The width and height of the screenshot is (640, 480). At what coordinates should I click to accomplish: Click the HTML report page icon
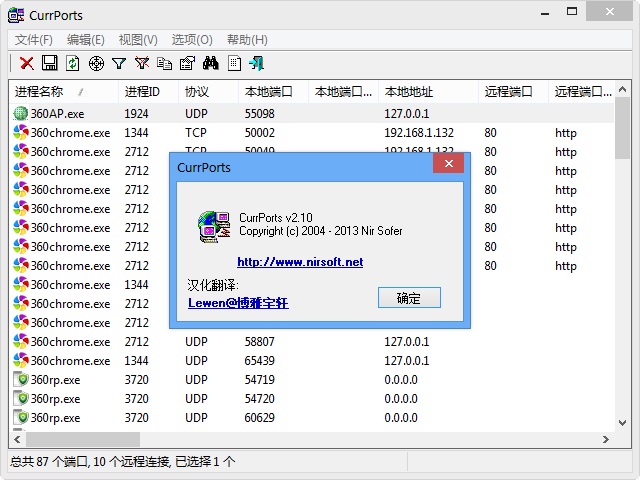click(x=234, y=63)
